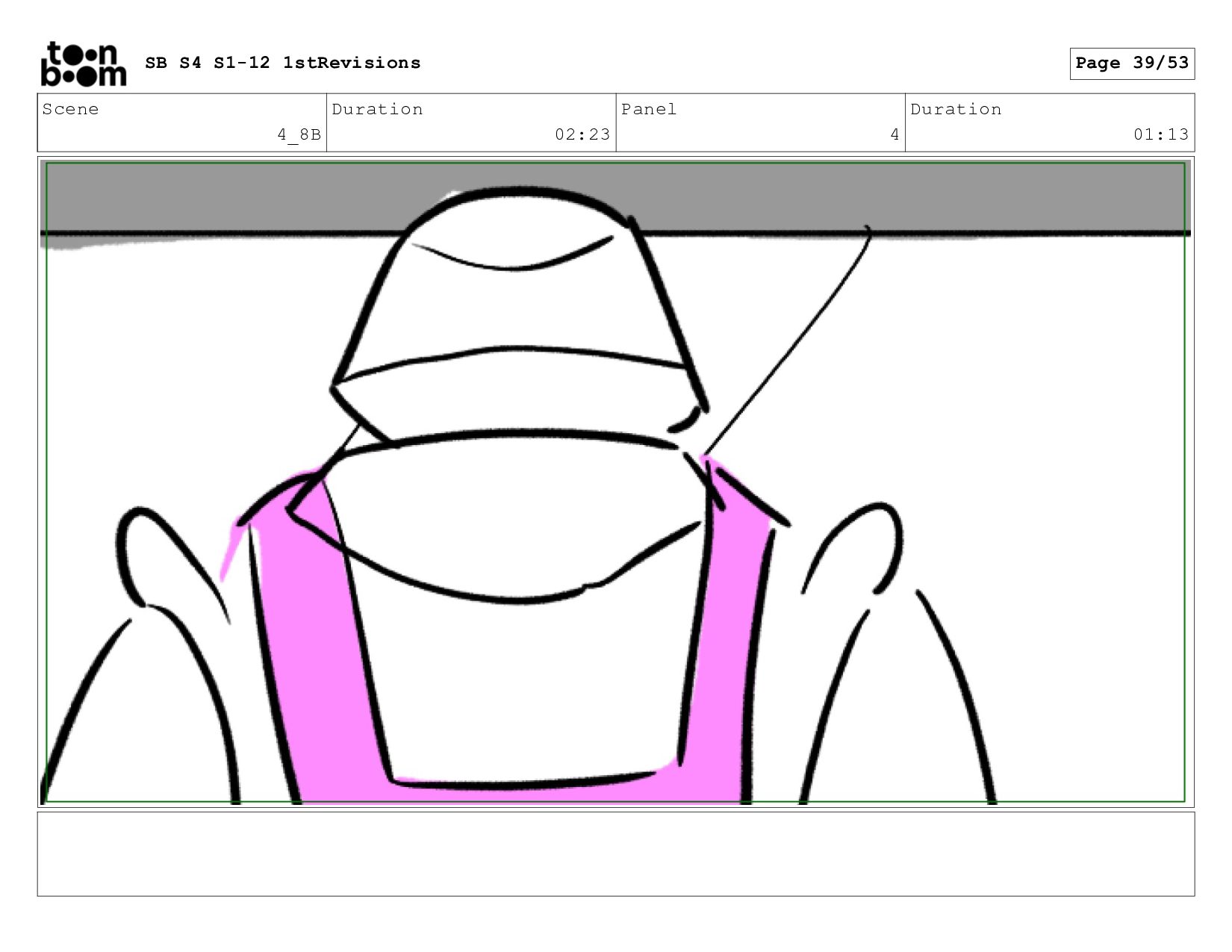The image size is (1232, 952).
Task: Click the panel number '4'
Action: coord(895,134)
